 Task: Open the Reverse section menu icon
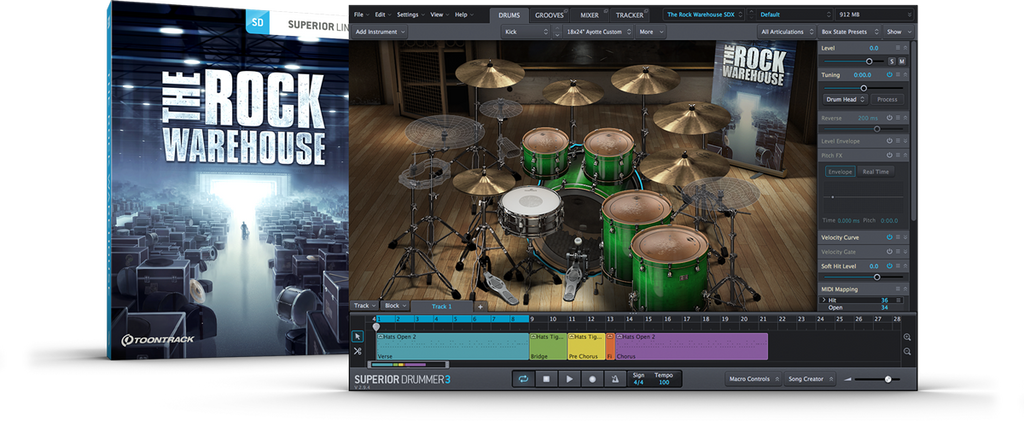[897, 118]
